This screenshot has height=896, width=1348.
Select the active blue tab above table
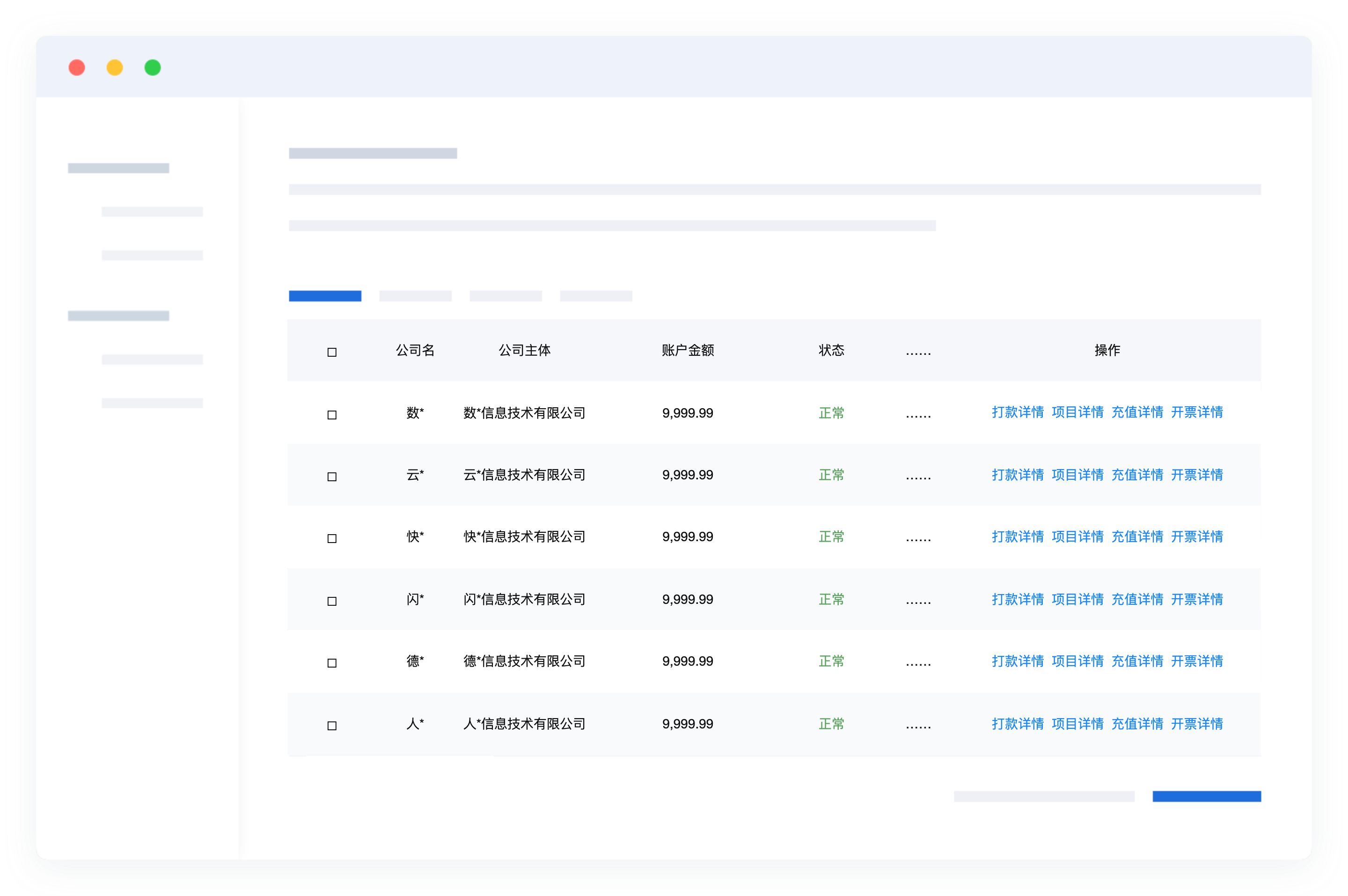point(325,296)
